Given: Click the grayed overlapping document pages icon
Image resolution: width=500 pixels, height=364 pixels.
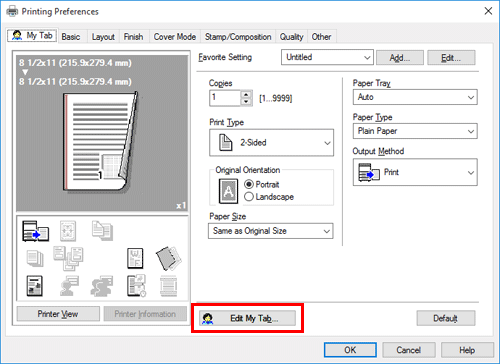Looking at the screenshot, I should click(x=102, y=230).
